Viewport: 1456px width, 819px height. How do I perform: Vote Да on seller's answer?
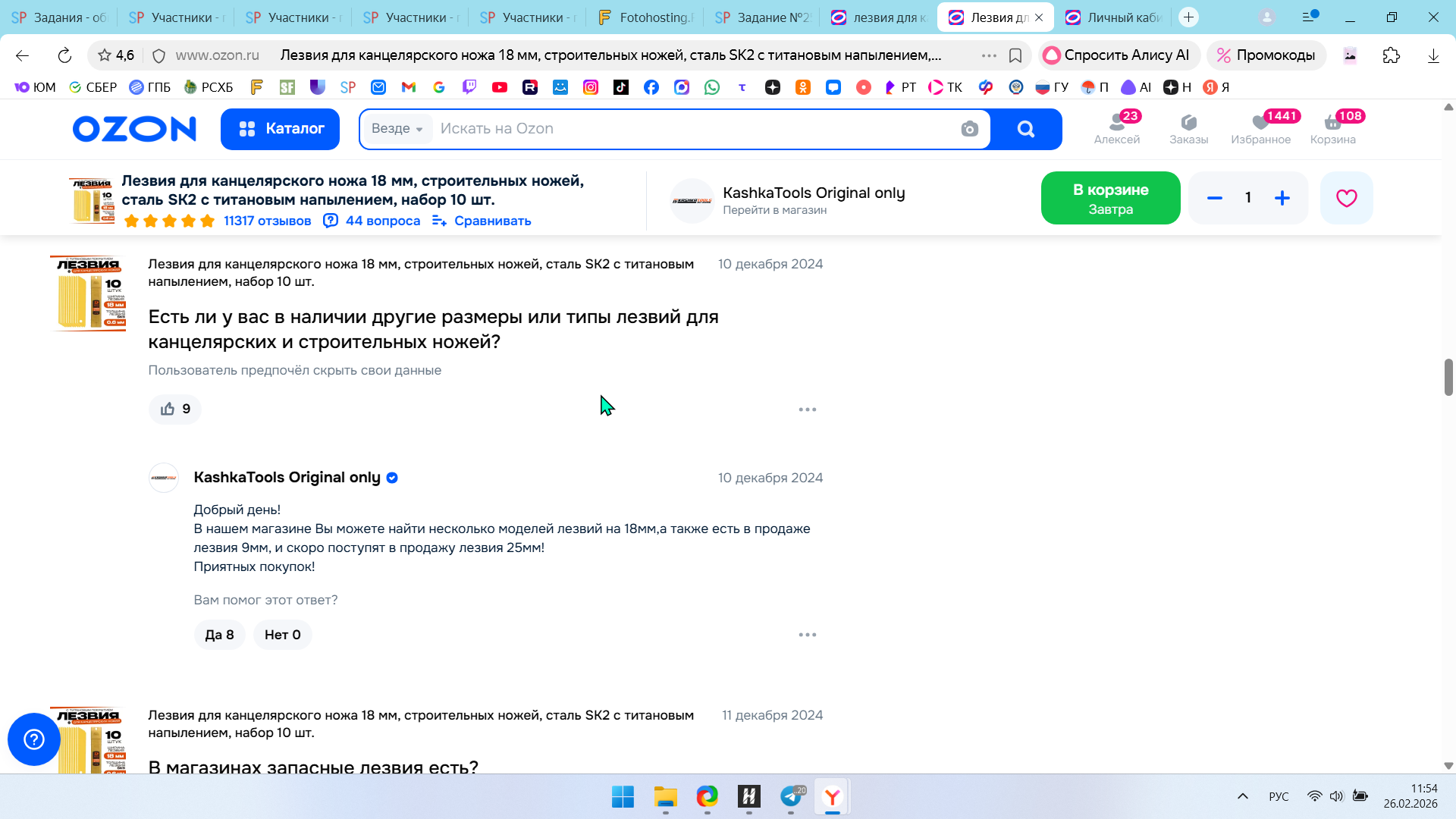[219, 635]
